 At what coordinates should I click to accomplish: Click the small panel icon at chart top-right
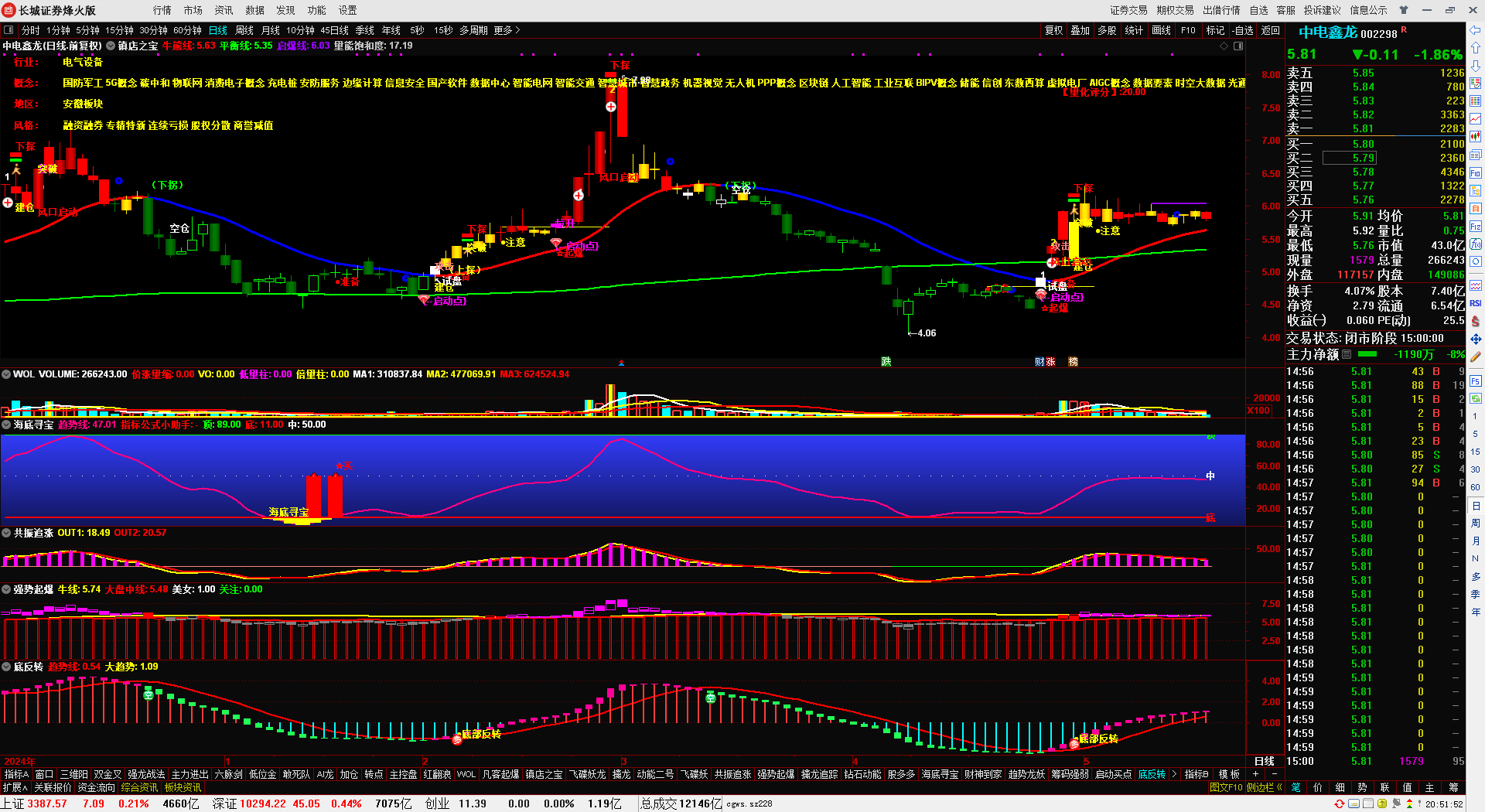pos(1238,46)
